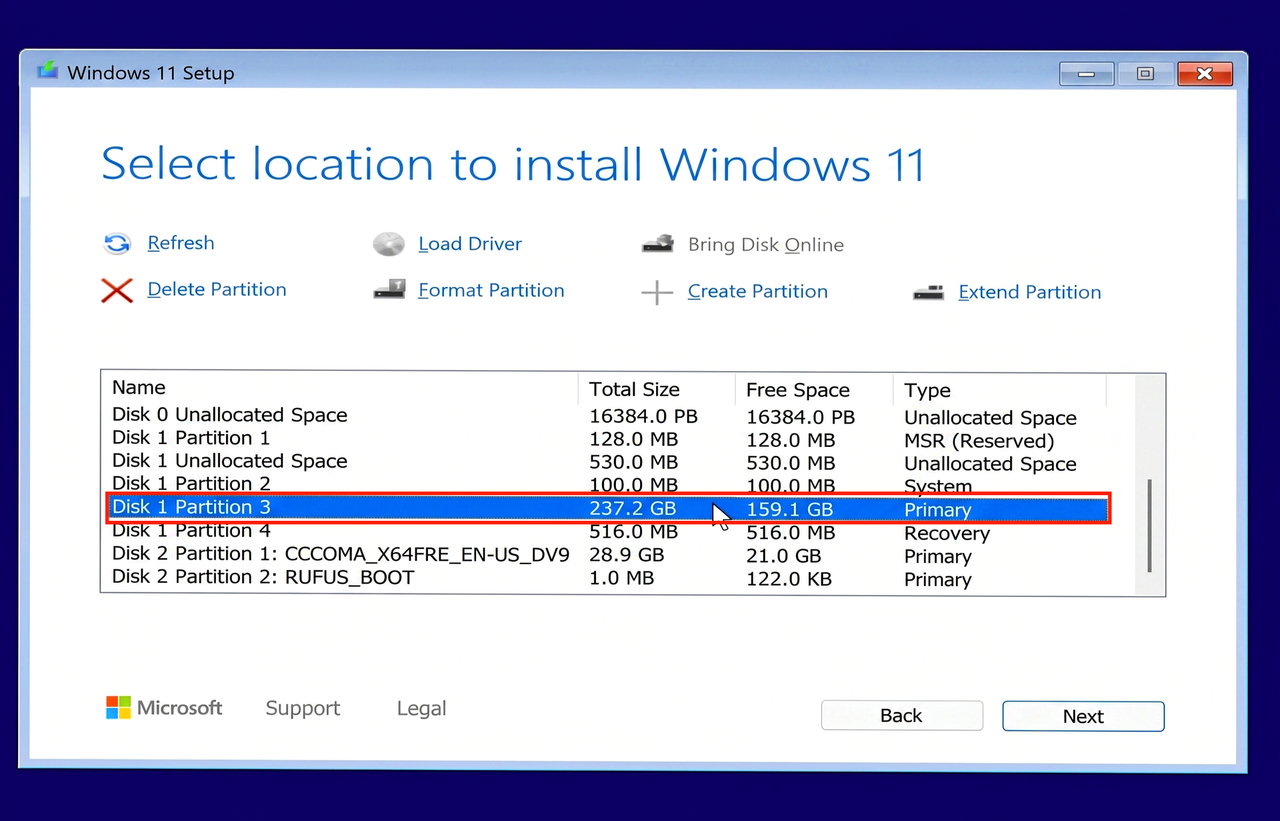Click the 16384.0 PB total size cell
The width and height of the screenshot is (1280, 821).
(643, 416)
